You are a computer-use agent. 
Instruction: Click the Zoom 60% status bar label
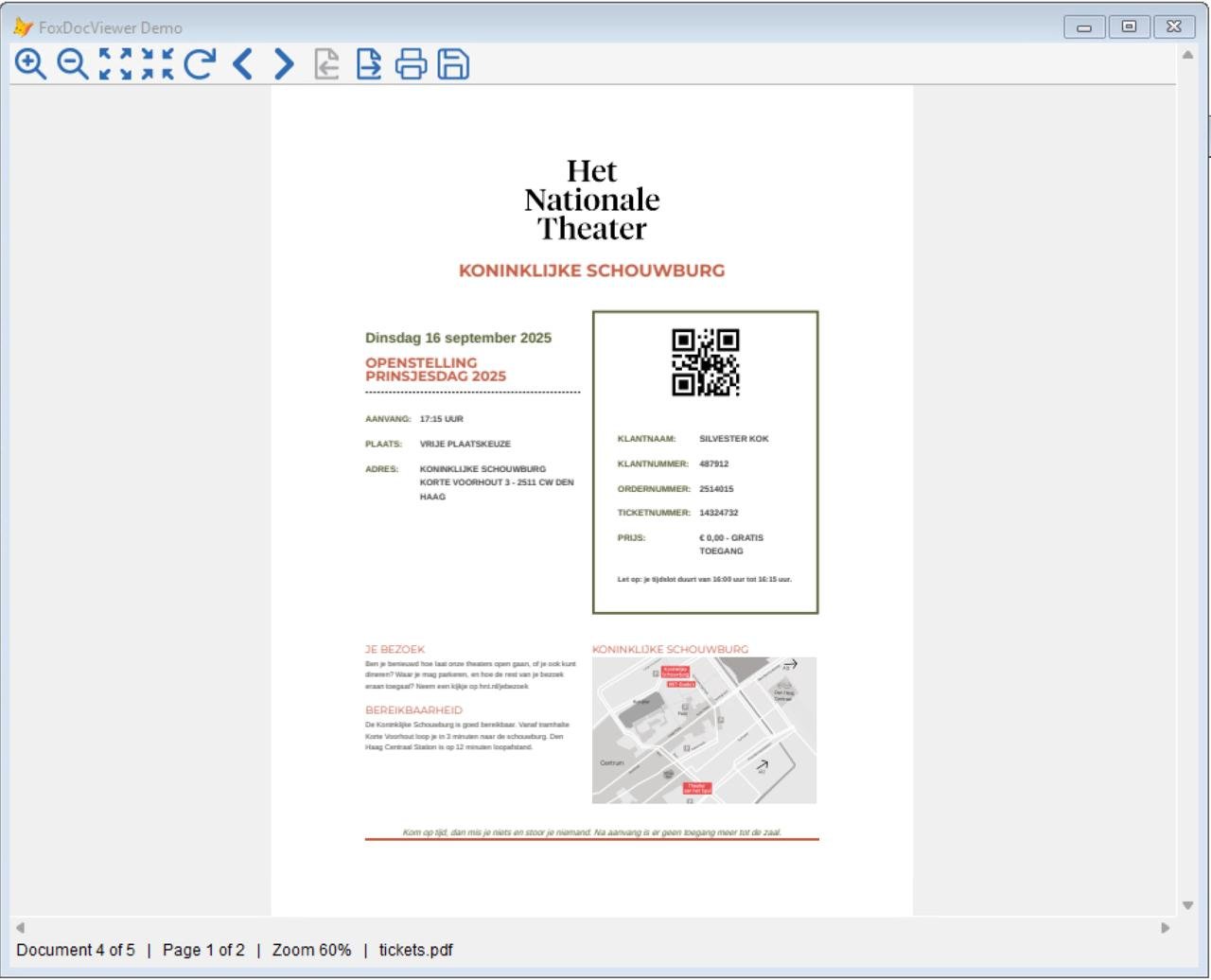coord(310,950)
